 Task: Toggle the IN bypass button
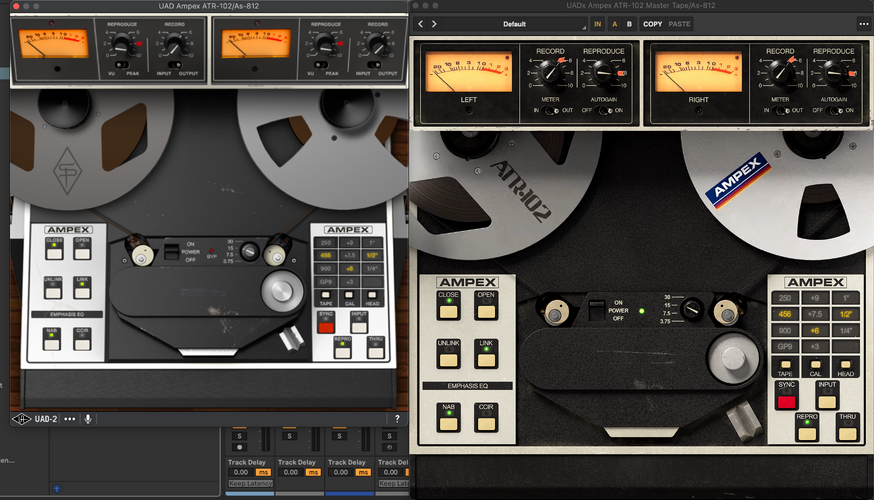tap(598, 24)
